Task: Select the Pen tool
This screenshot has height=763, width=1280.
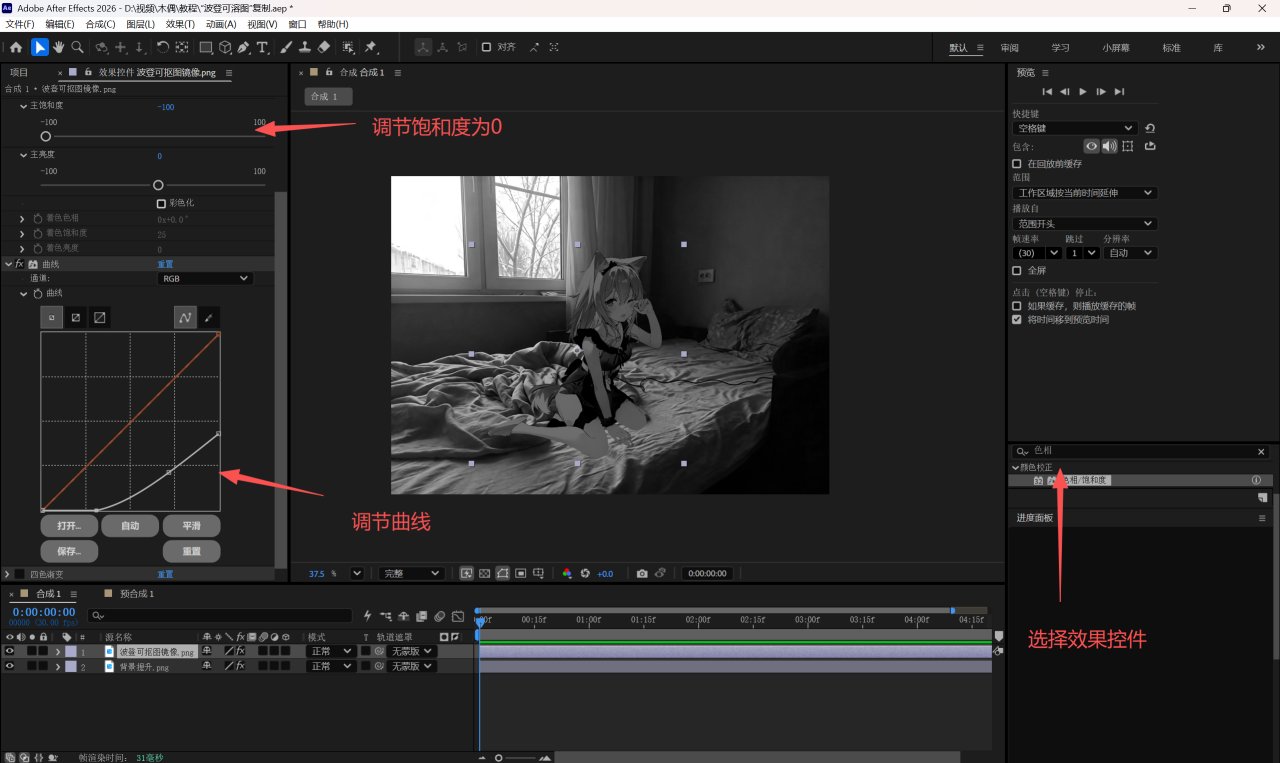Action: coord(244,47)
